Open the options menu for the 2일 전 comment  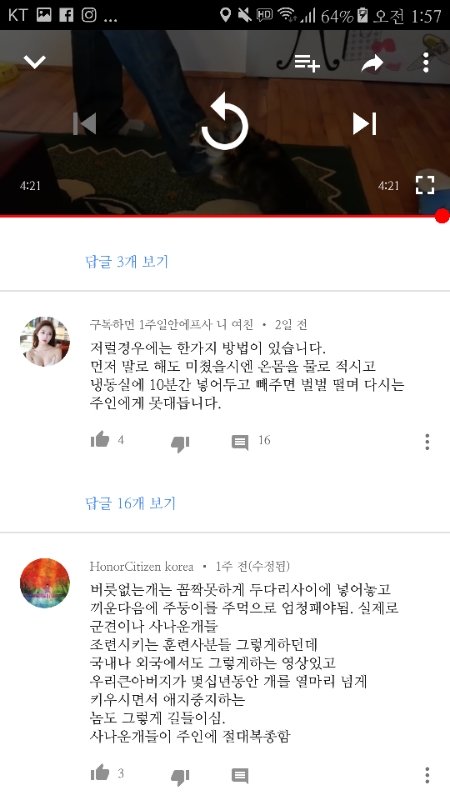click(427, 442)
